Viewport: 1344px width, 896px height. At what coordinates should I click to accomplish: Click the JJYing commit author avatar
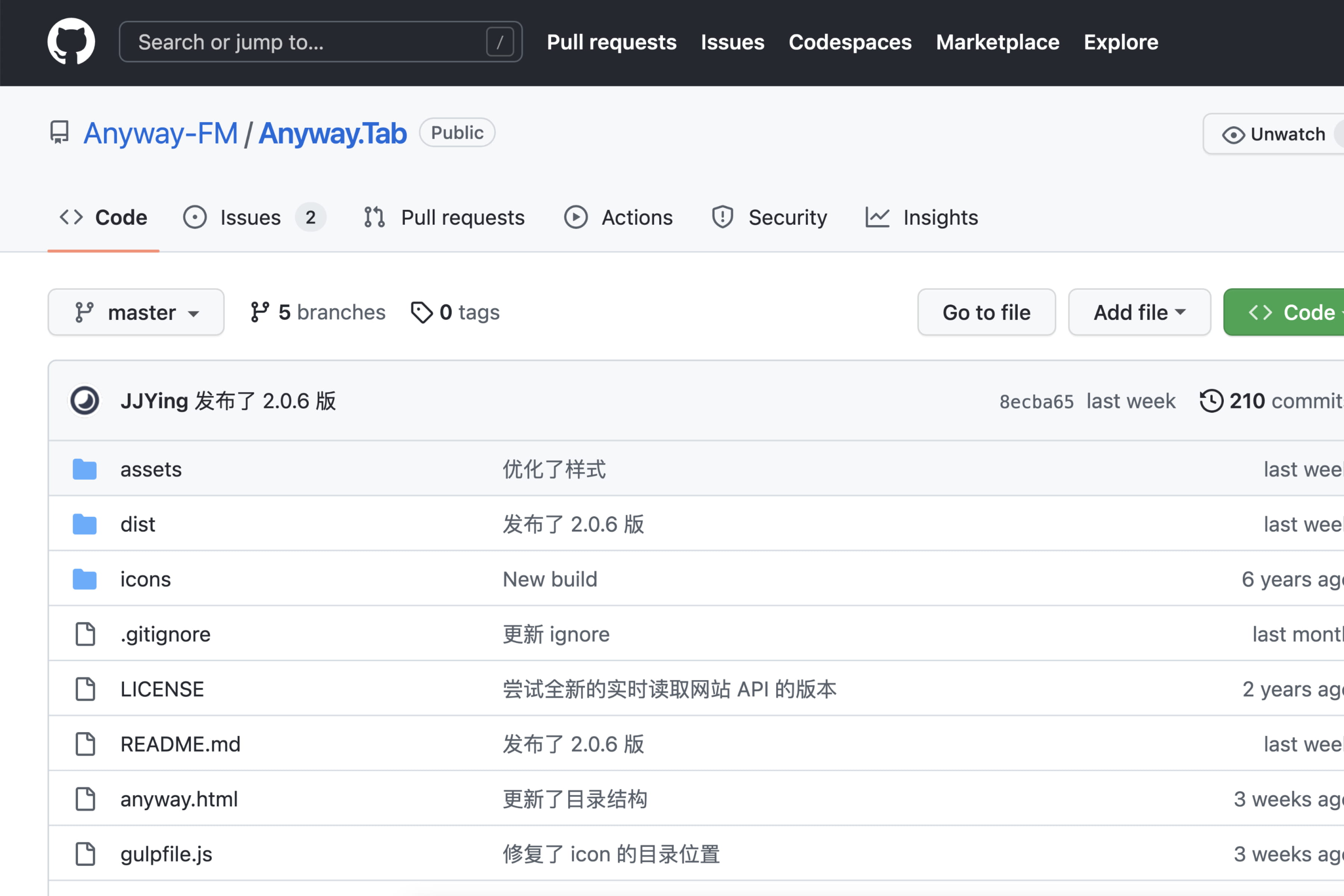coord(85,401)
